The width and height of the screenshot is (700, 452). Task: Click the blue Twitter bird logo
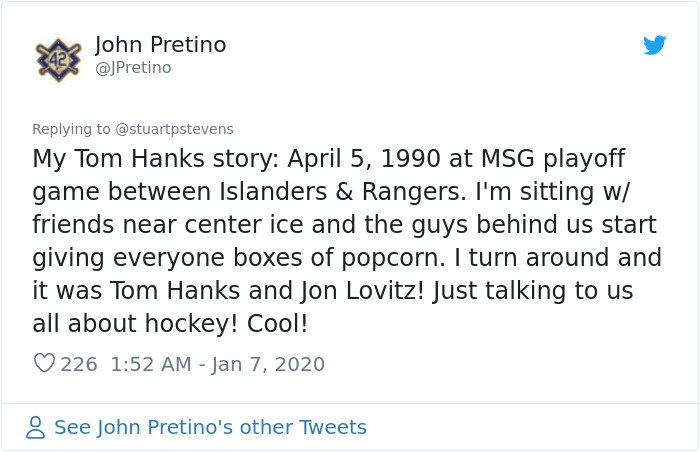coord(654,45)
